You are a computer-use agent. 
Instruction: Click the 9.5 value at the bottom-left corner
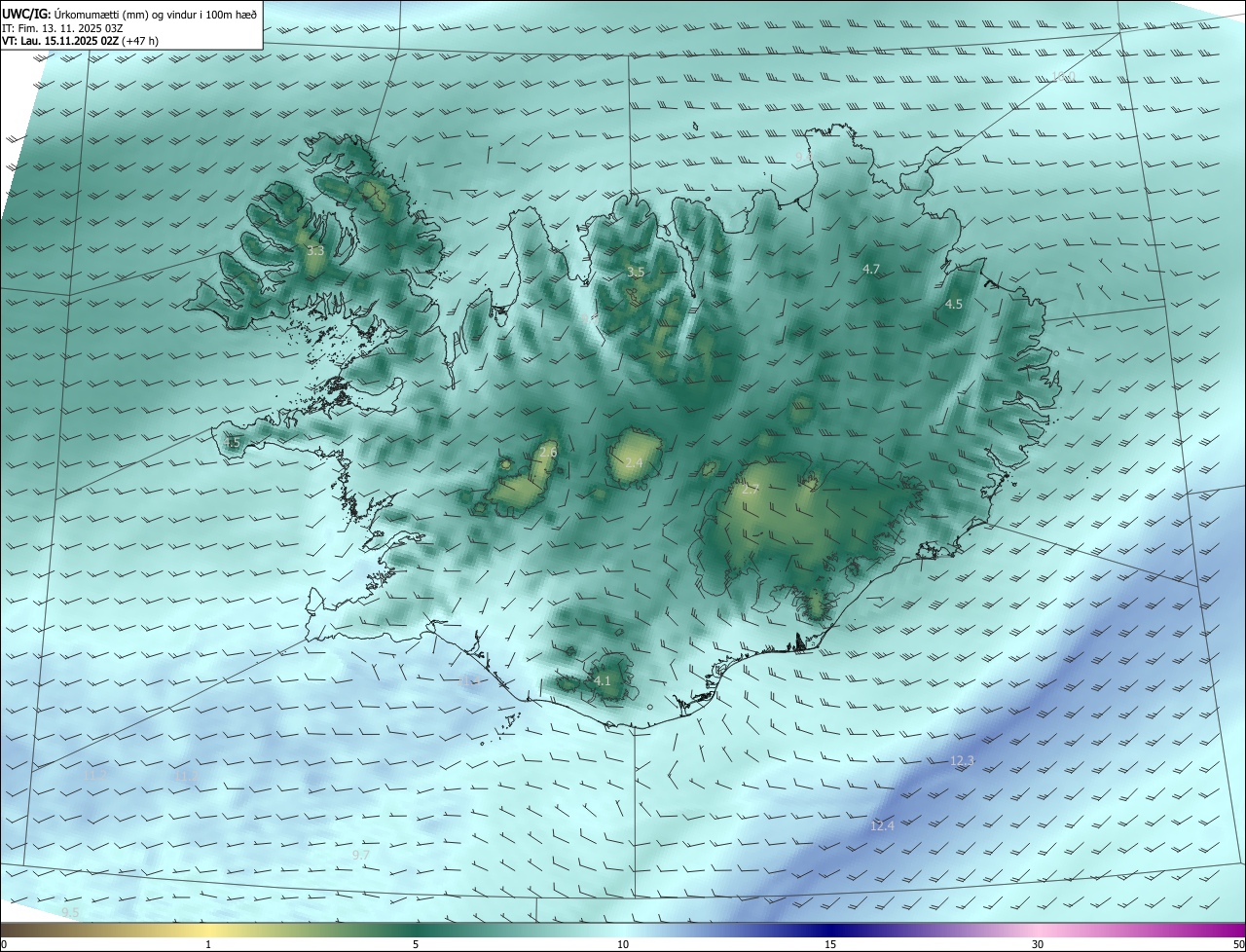coord(70,912)
